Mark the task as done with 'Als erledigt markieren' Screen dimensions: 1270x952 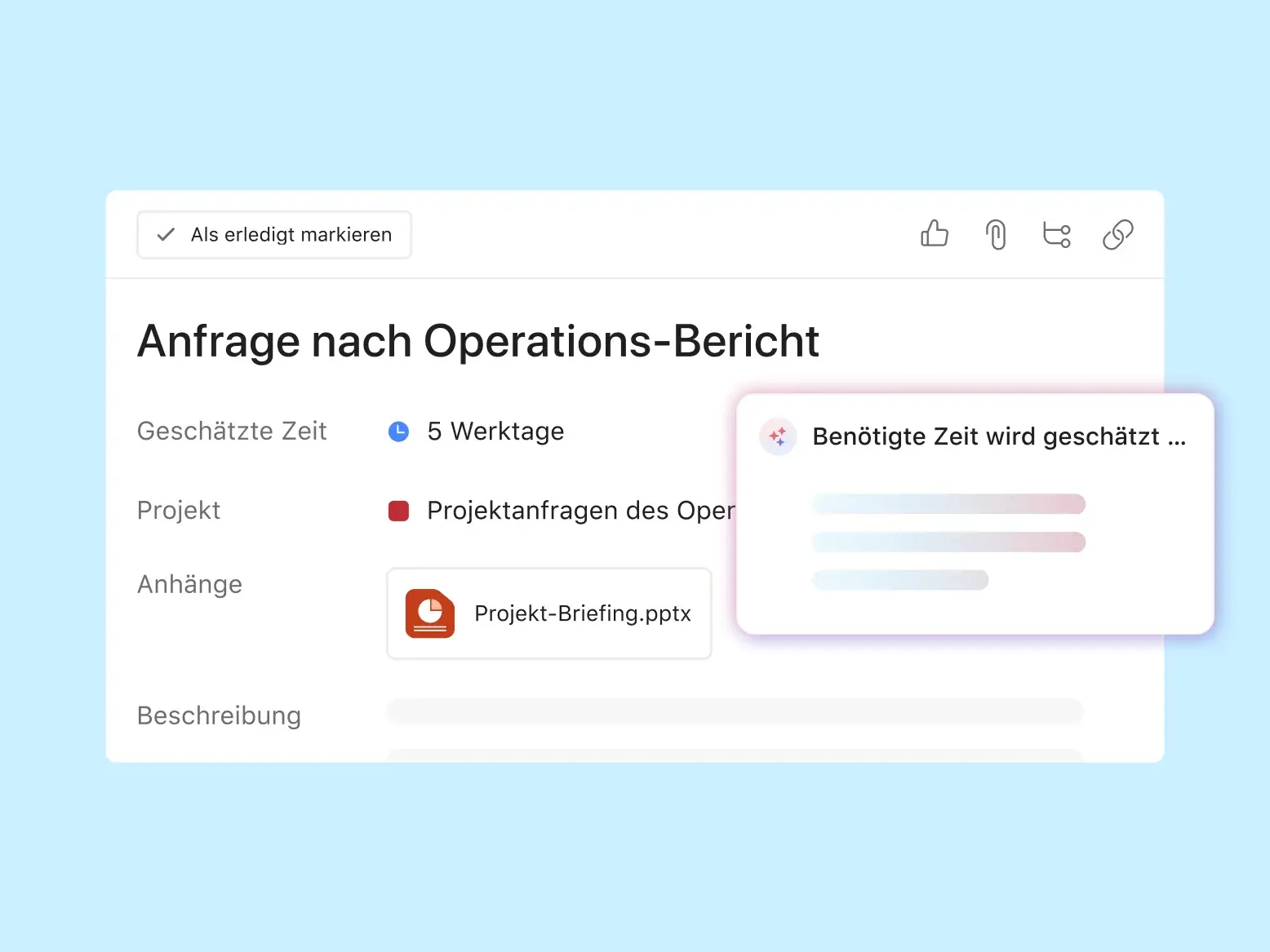coord(274,235)
